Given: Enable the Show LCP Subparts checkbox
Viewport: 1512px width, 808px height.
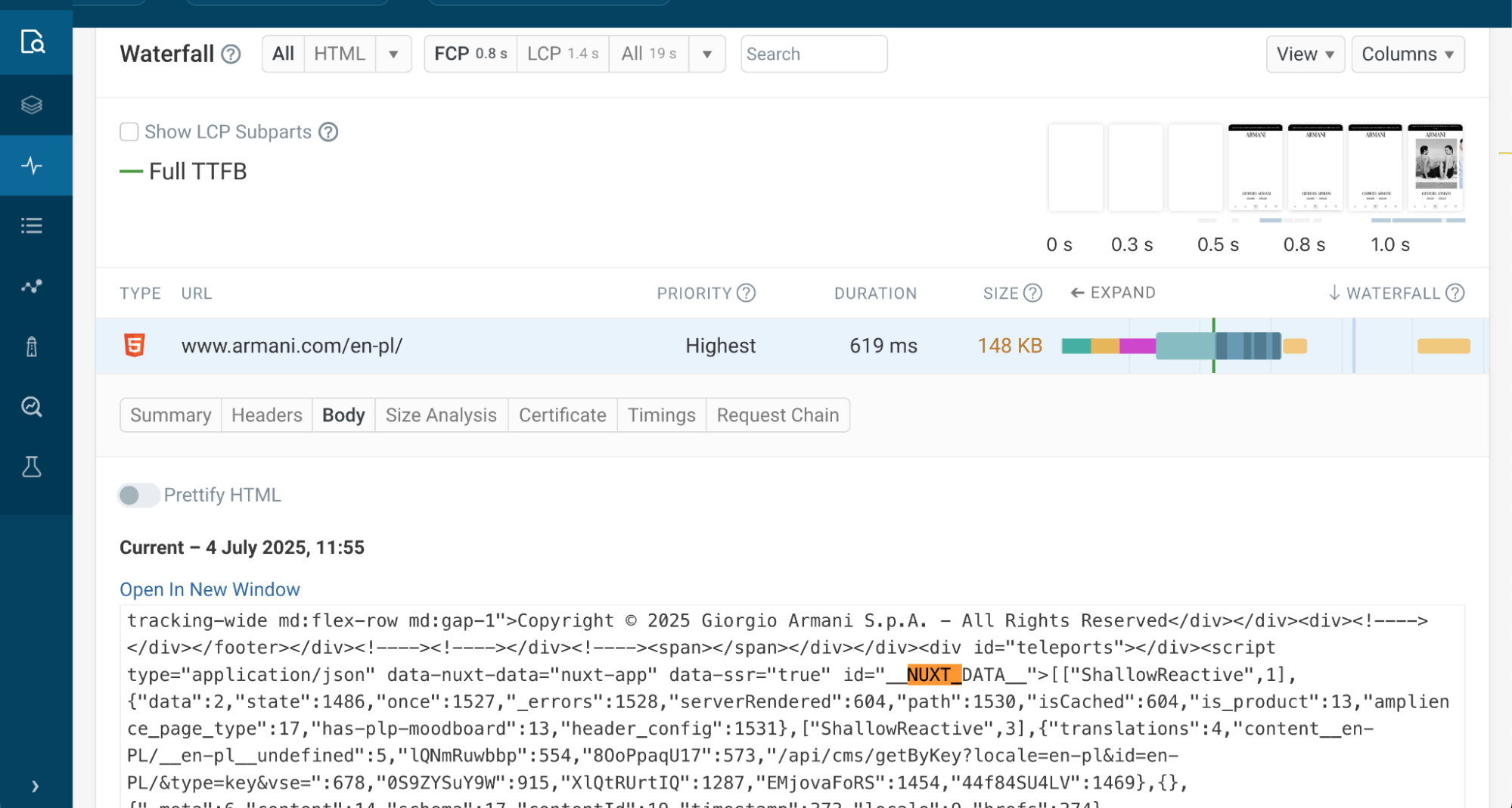Looking at the screenshot, I should [x=129, y=132].
